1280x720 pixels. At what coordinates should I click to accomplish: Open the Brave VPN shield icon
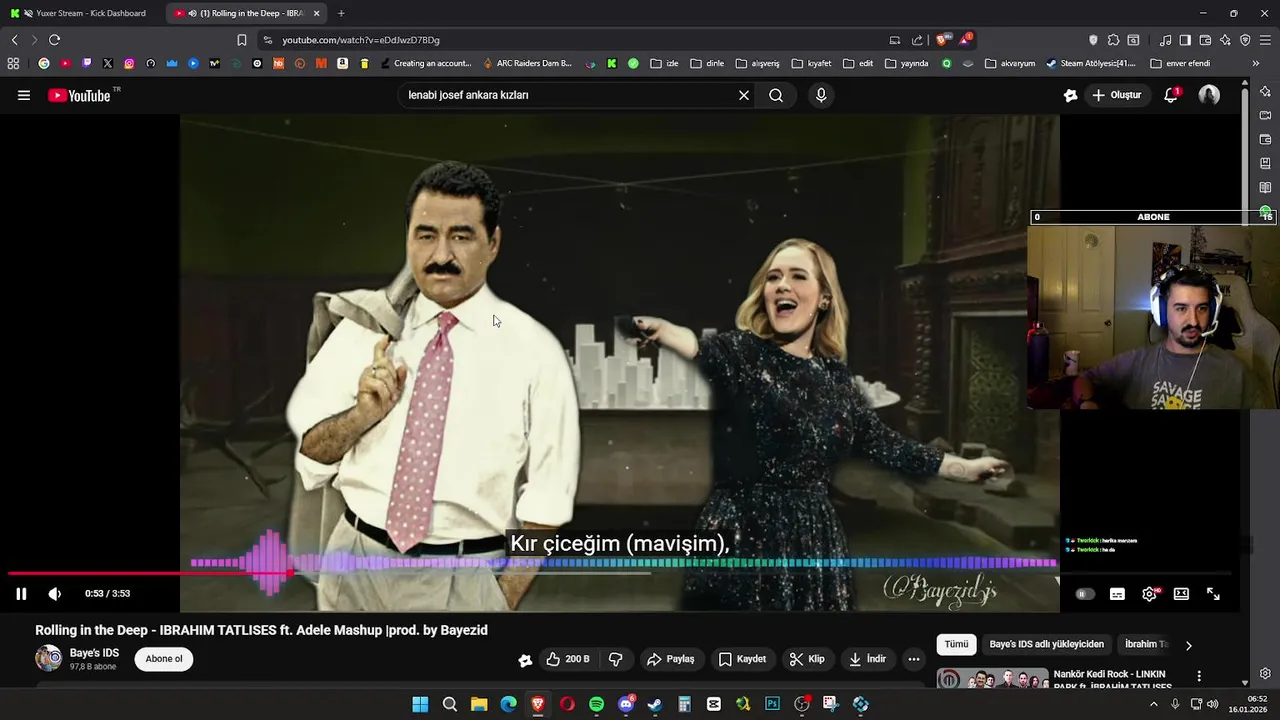[x=1245, y=40]
